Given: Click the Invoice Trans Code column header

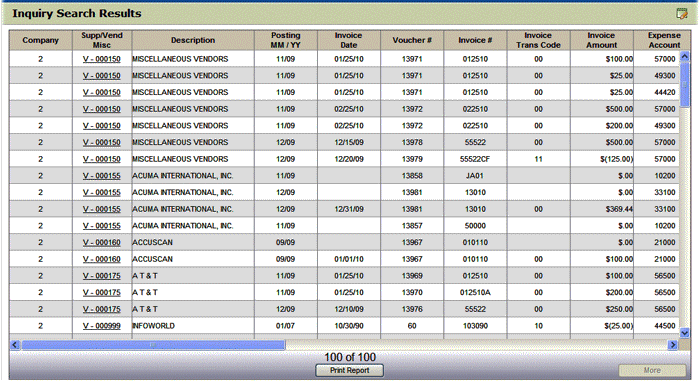Looking at the screenshot, I should [538, 40].
